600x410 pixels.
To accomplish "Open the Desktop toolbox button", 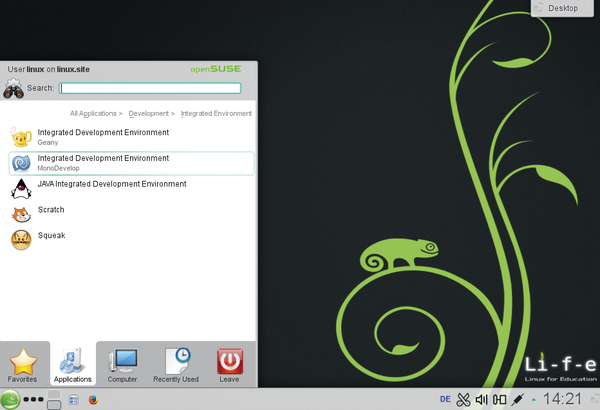I will point(562,8).
